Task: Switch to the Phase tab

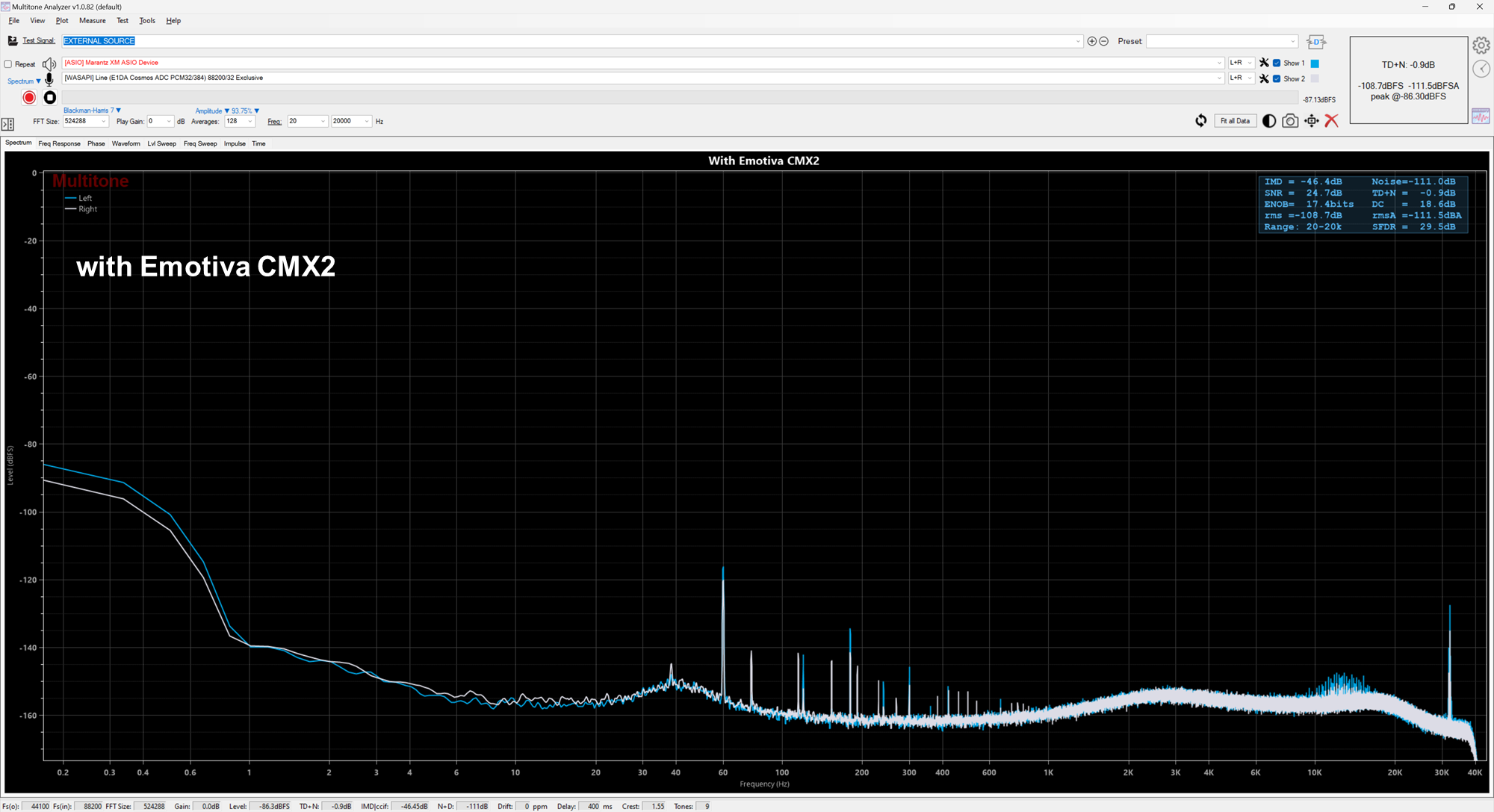Action: point(96,143)
